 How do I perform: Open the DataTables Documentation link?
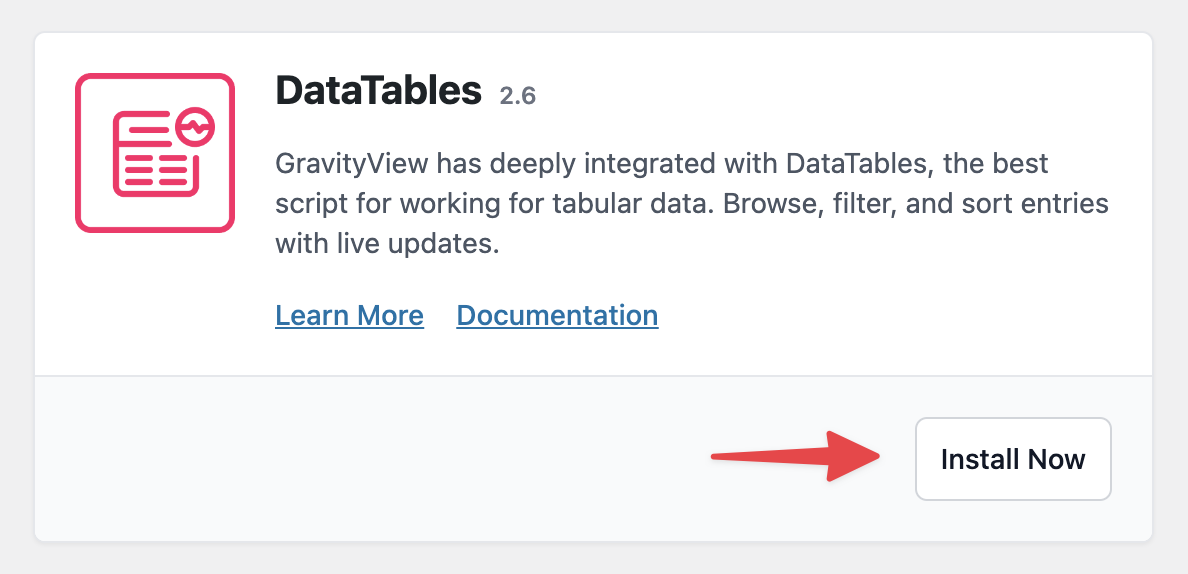(x=557, y=316)
